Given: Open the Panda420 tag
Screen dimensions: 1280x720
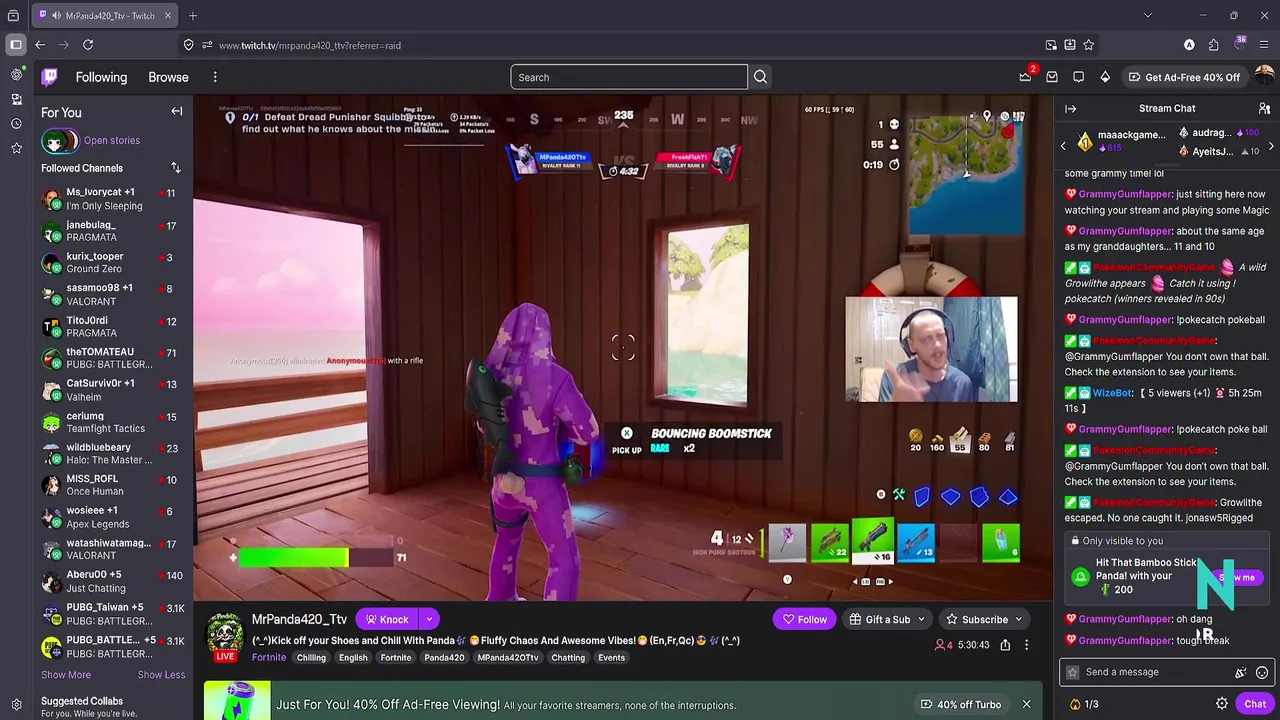Looking at the screenshot, I should point(444,658).
